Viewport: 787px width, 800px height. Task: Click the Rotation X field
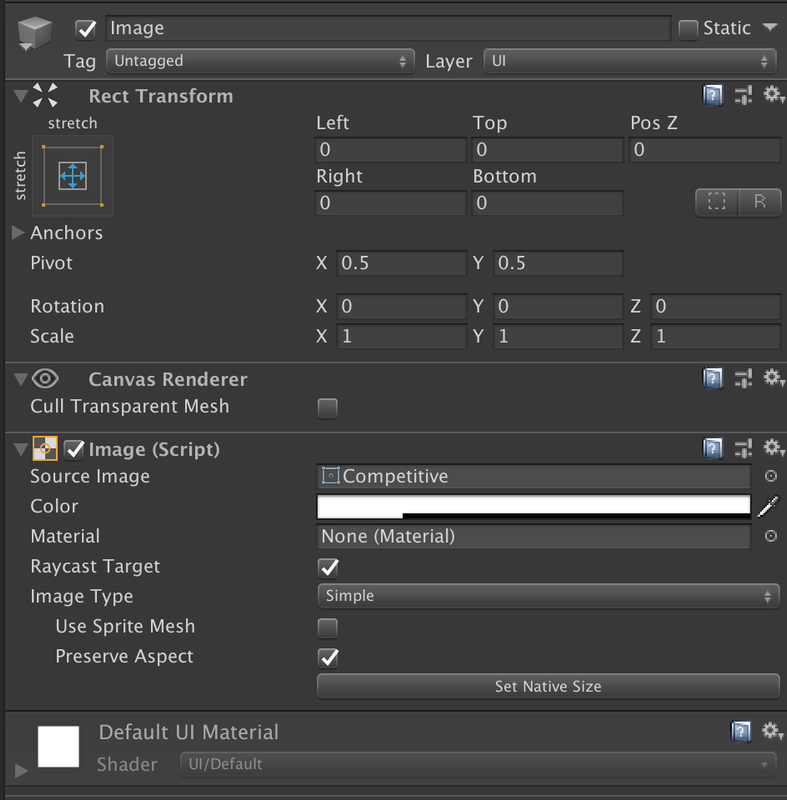click(401, 306)
